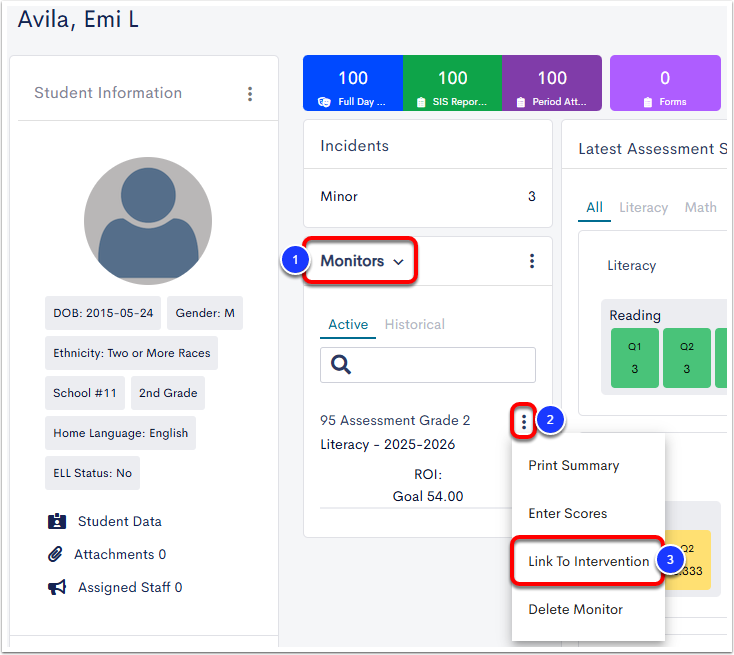This screenshot has width=734, height=655.
Task: Click the green SIS Report 100 tile
Action: tap(452, 83)
